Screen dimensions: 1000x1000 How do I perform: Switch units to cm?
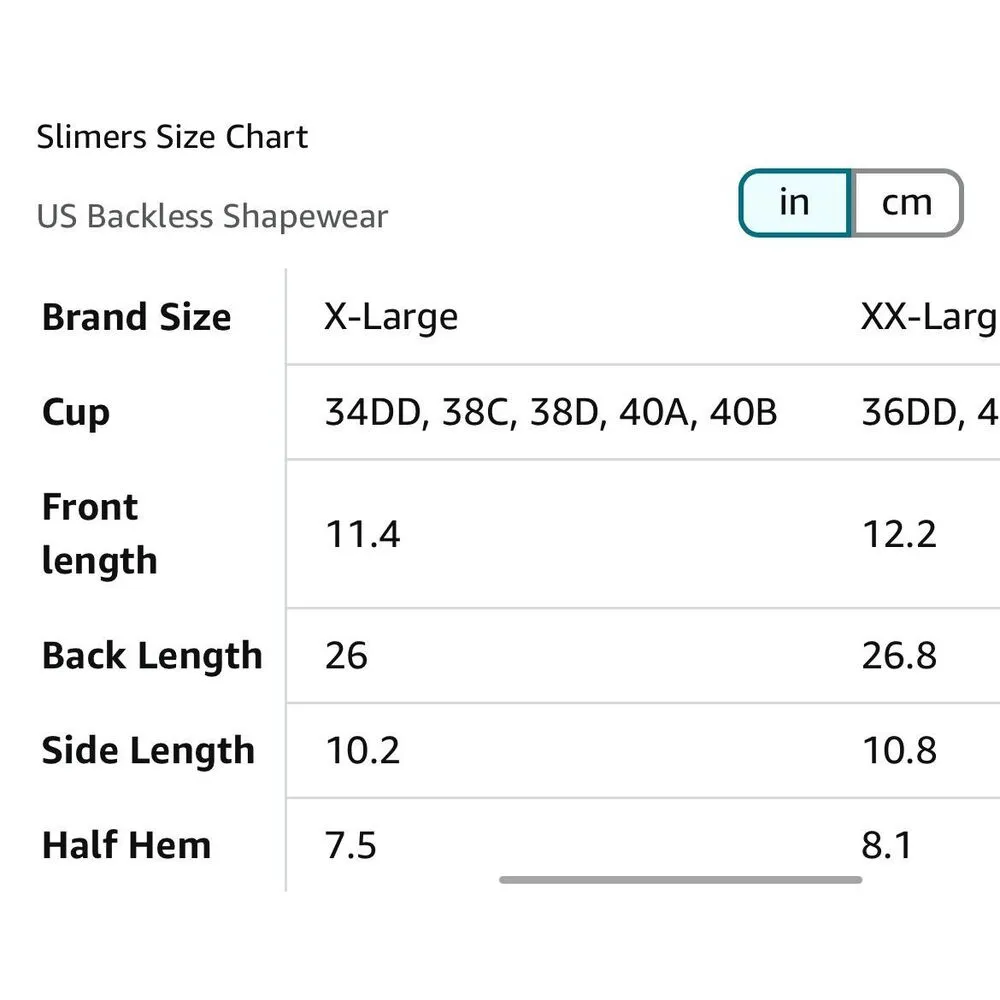pyautogui.click(x=906, y=203)
